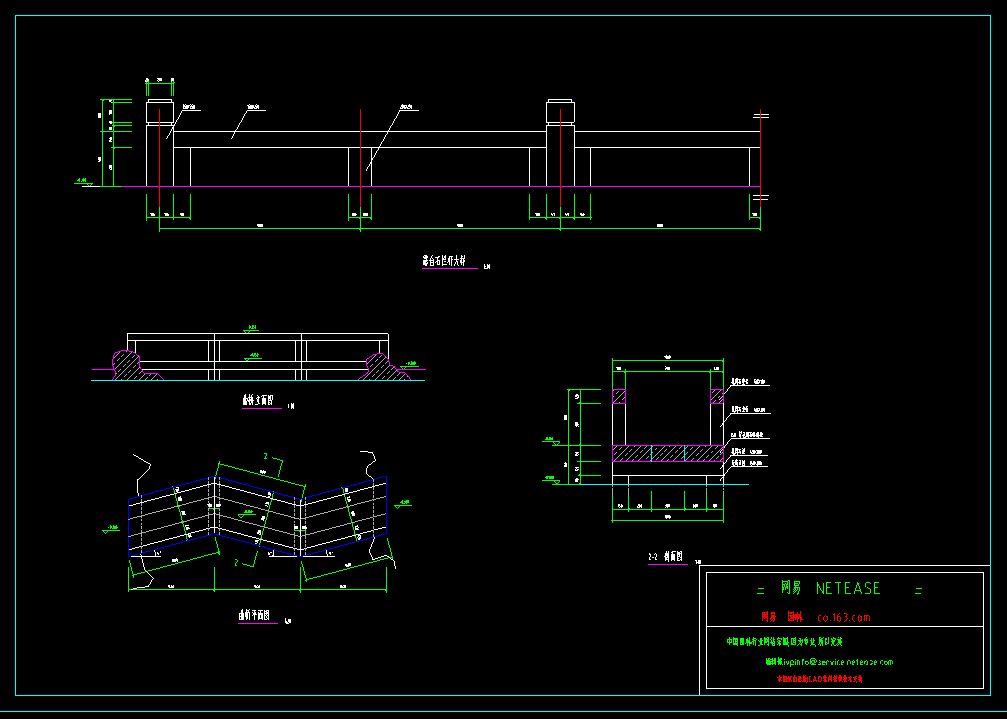Click the elevation marker left of plan view

[x=111, y=528]
